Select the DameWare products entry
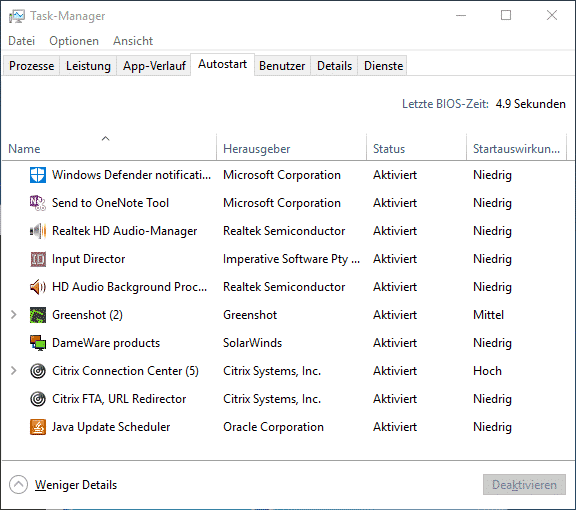This screenshot has width=576, height=510. tap(106, 343)
